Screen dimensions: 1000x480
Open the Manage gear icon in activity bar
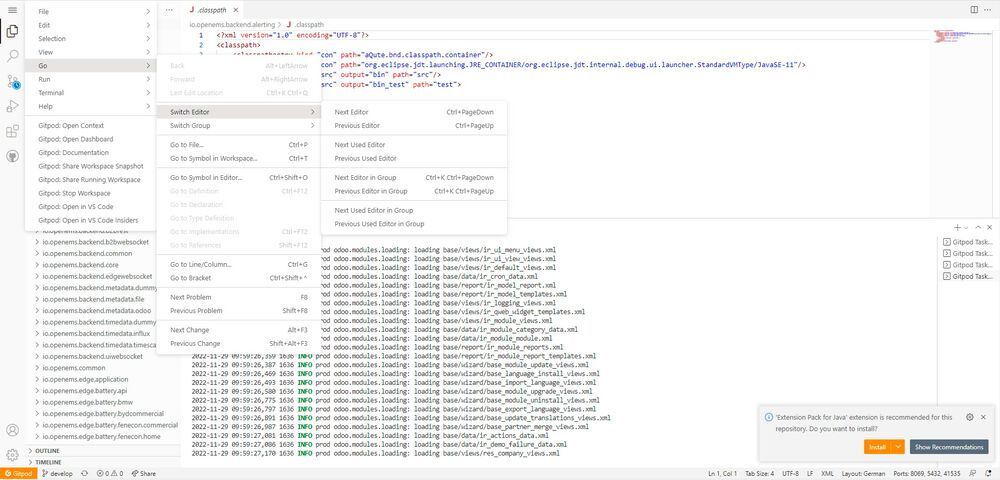coord(13,455)
